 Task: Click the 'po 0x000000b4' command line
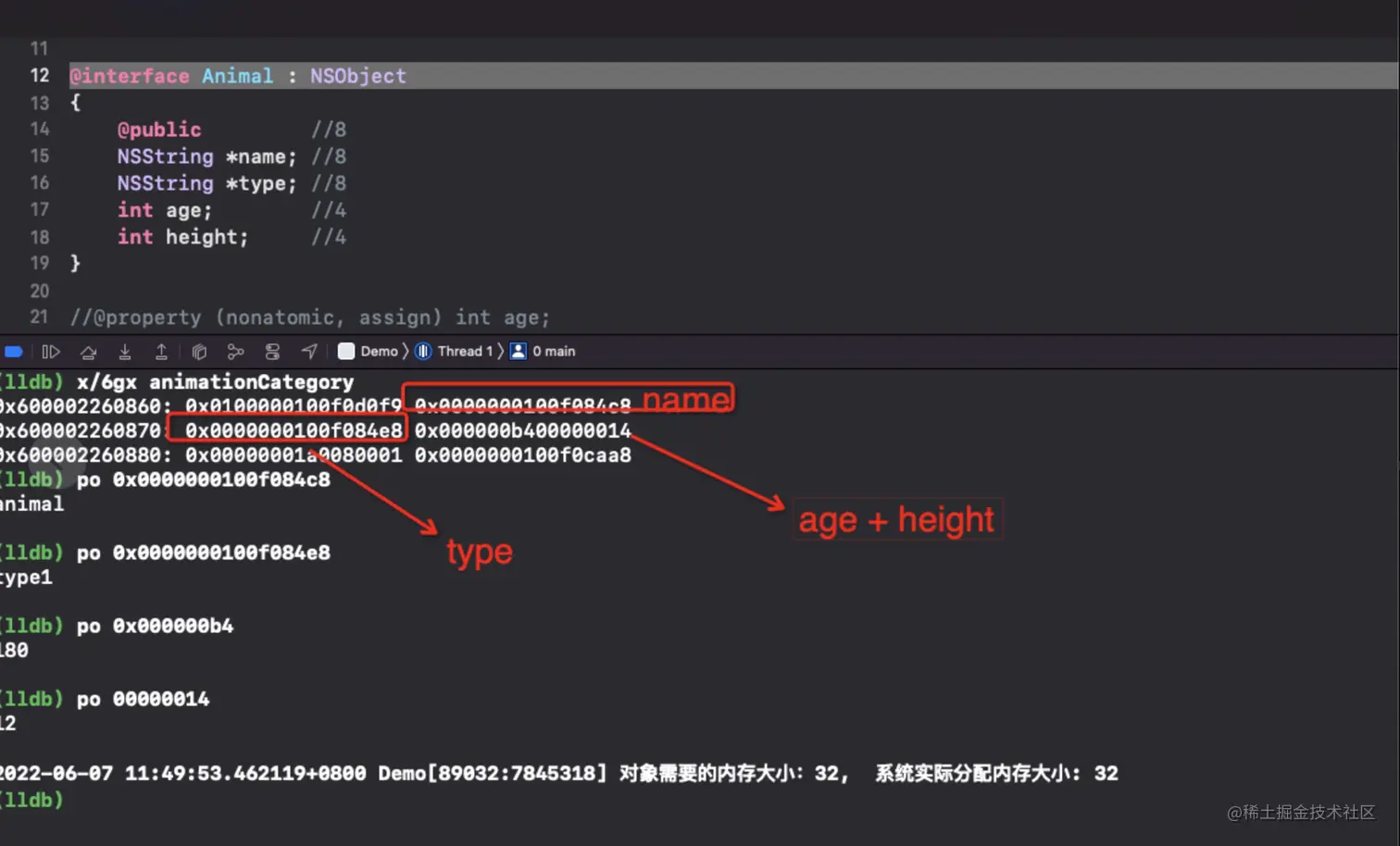155,626
